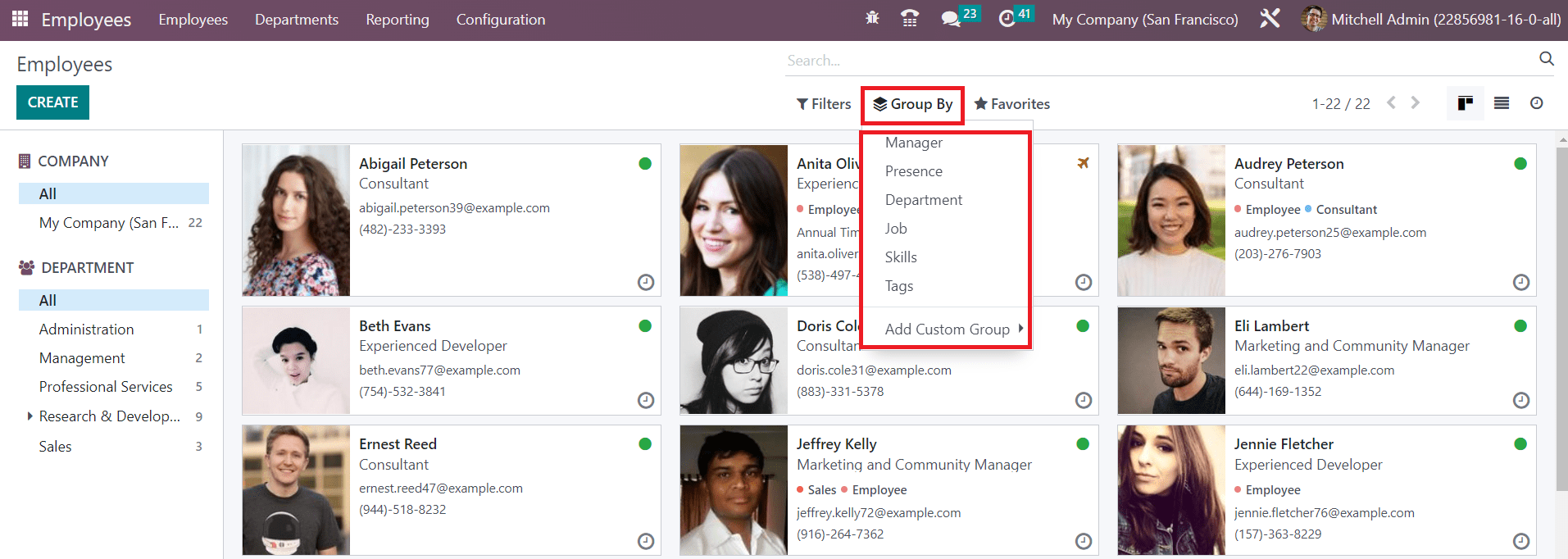Open the Reporting menu

tap(397, 20)
